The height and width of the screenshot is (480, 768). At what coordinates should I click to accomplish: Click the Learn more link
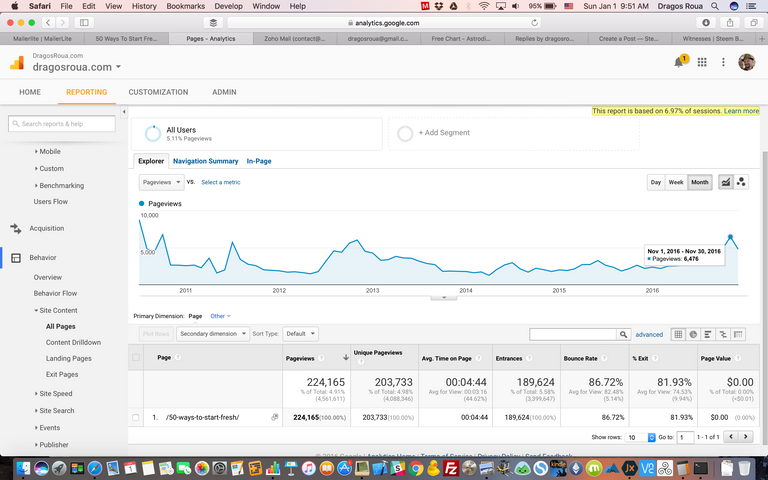741,111
